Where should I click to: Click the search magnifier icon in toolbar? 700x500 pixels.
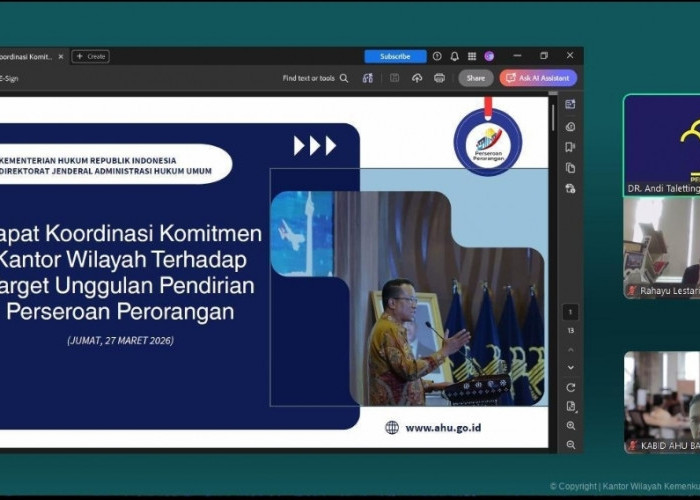[x=344, y=78]
